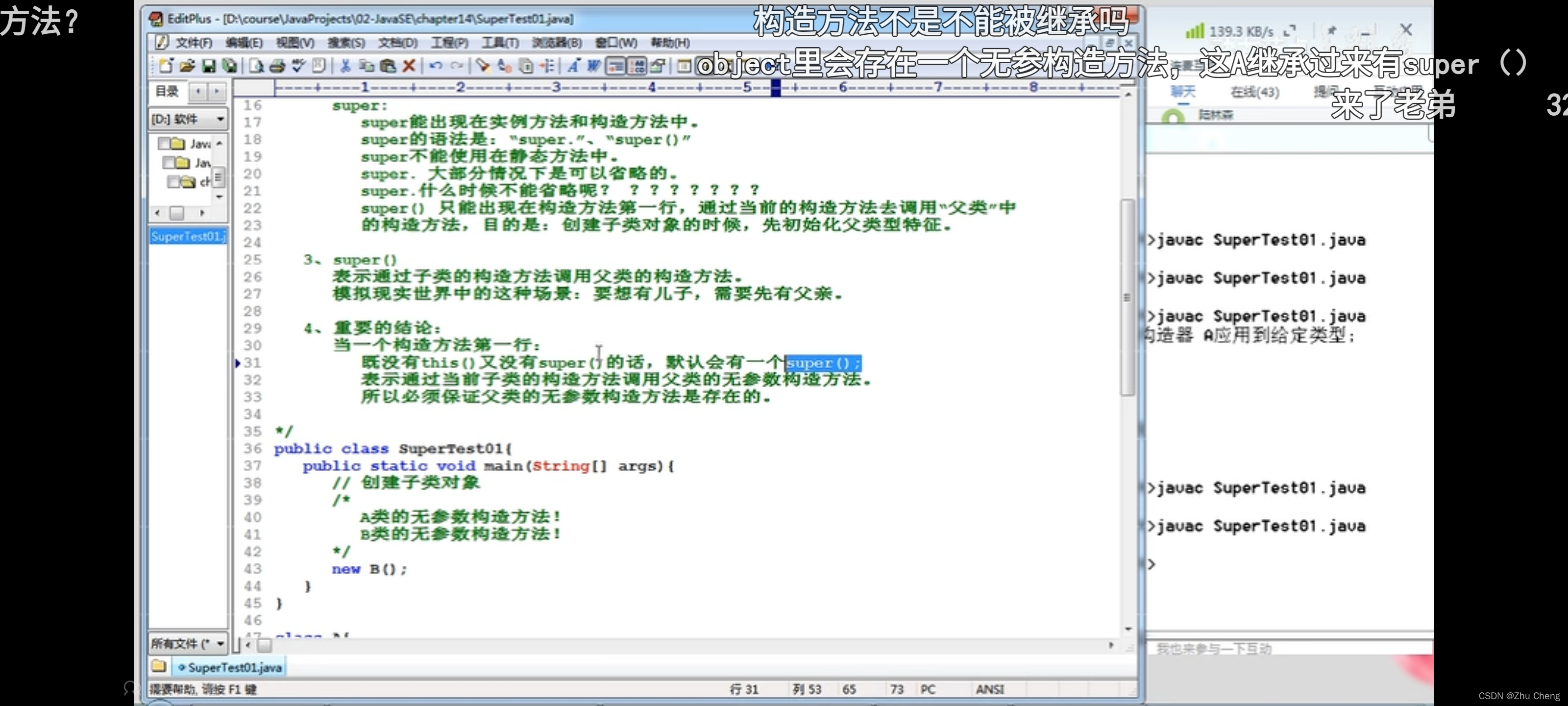Click directory panel right tab-scroll arrow
Screen dimensions: 1568x706
pos(216,91)
